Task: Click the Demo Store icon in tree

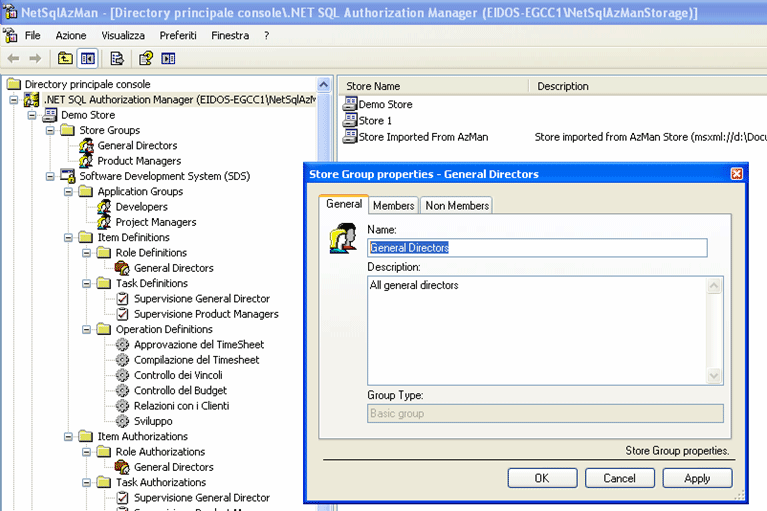Action: click(50, 115)
